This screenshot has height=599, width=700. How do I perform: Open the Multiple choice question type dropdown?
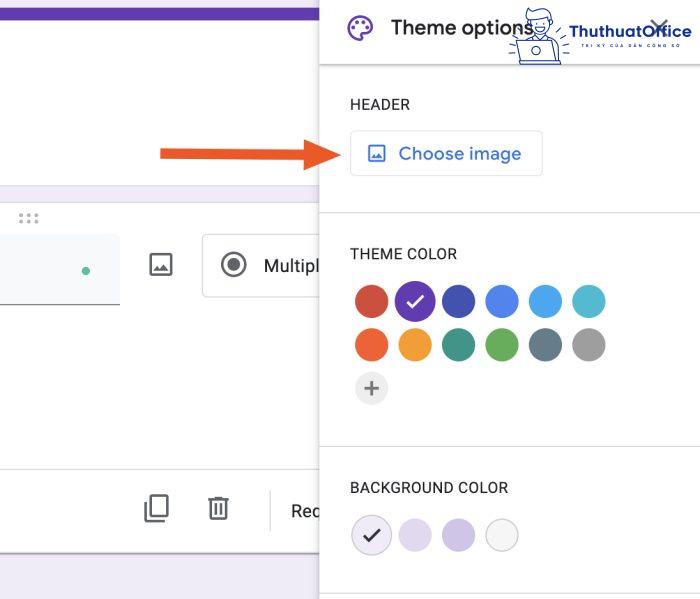click(261, 265)
